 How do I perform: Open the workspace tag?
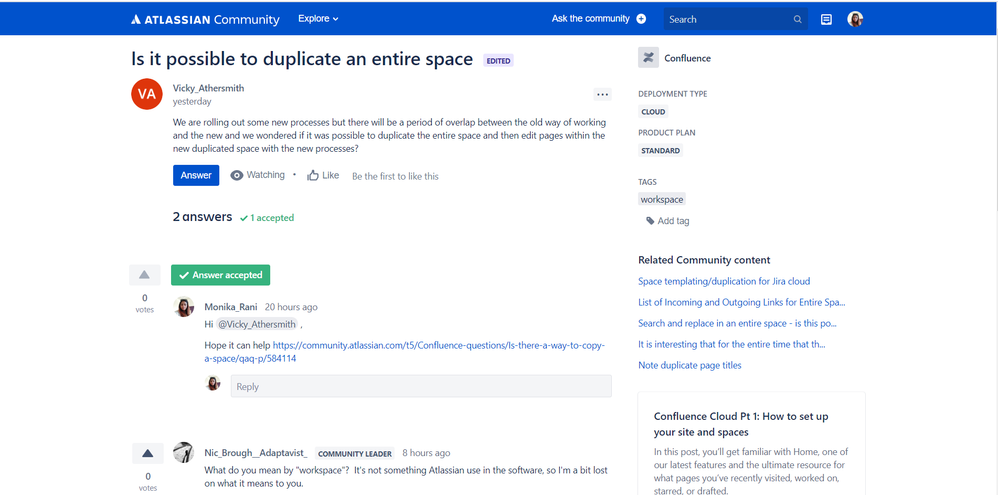click(662, 200)
